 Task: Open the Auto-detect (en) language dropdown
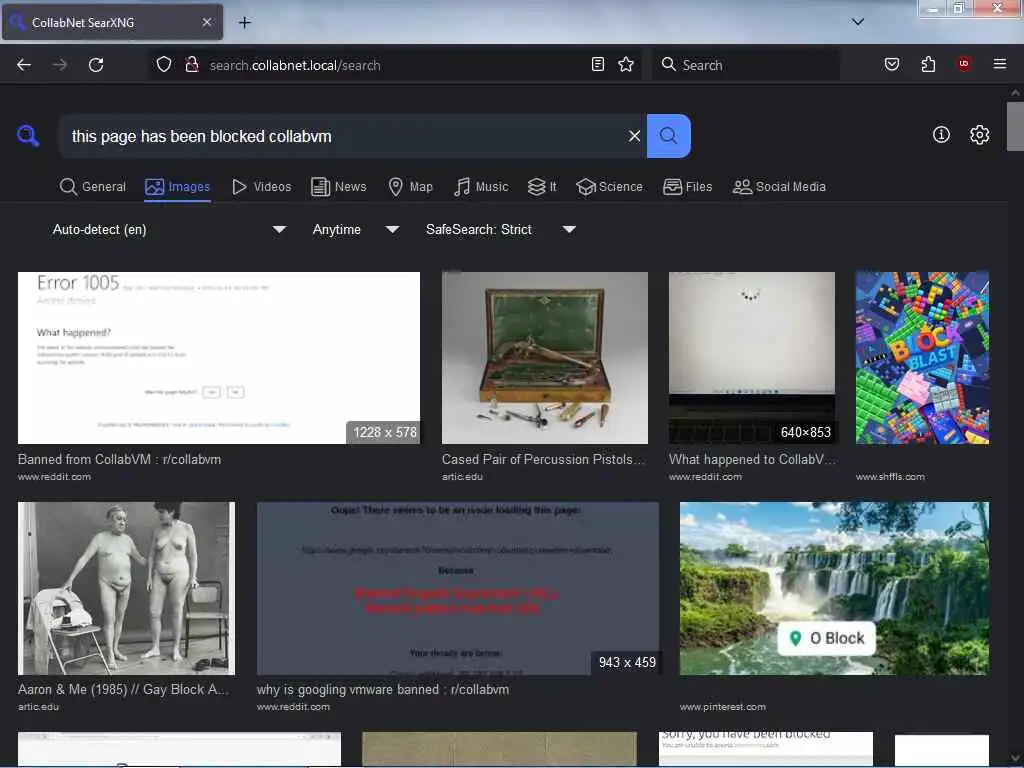(x=169, y=229)
